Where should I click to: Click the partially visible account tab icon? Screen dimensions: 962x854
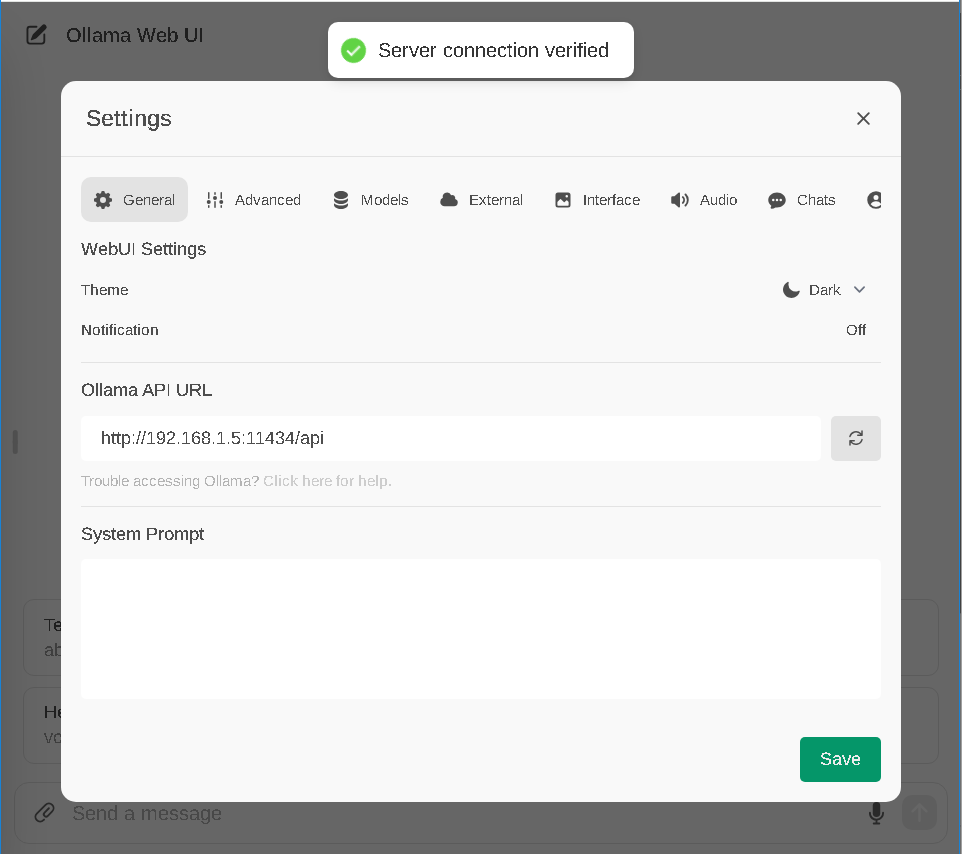click(x=874, y=199)
